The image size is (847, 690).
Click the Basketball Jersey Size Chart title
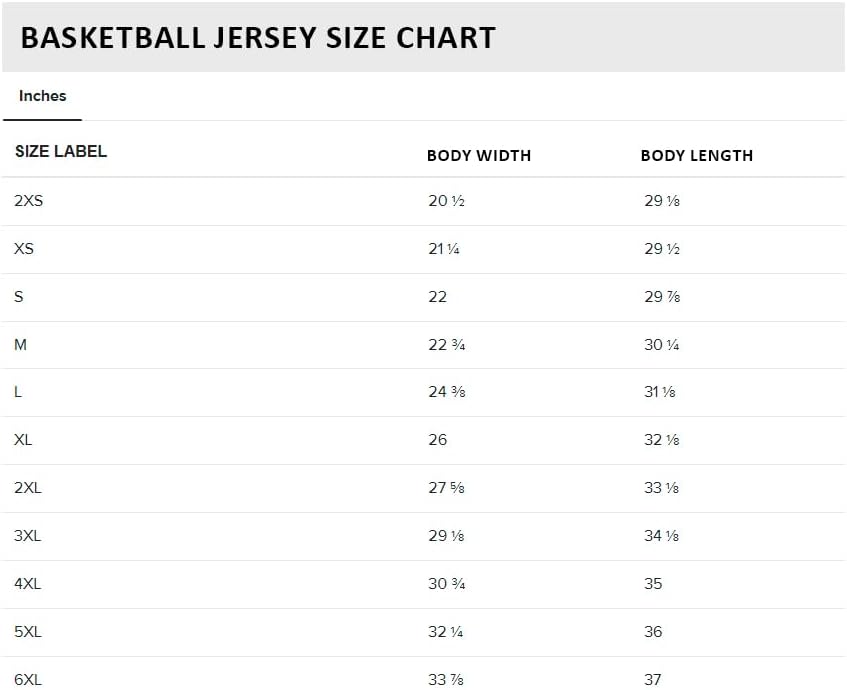(258, 38)
